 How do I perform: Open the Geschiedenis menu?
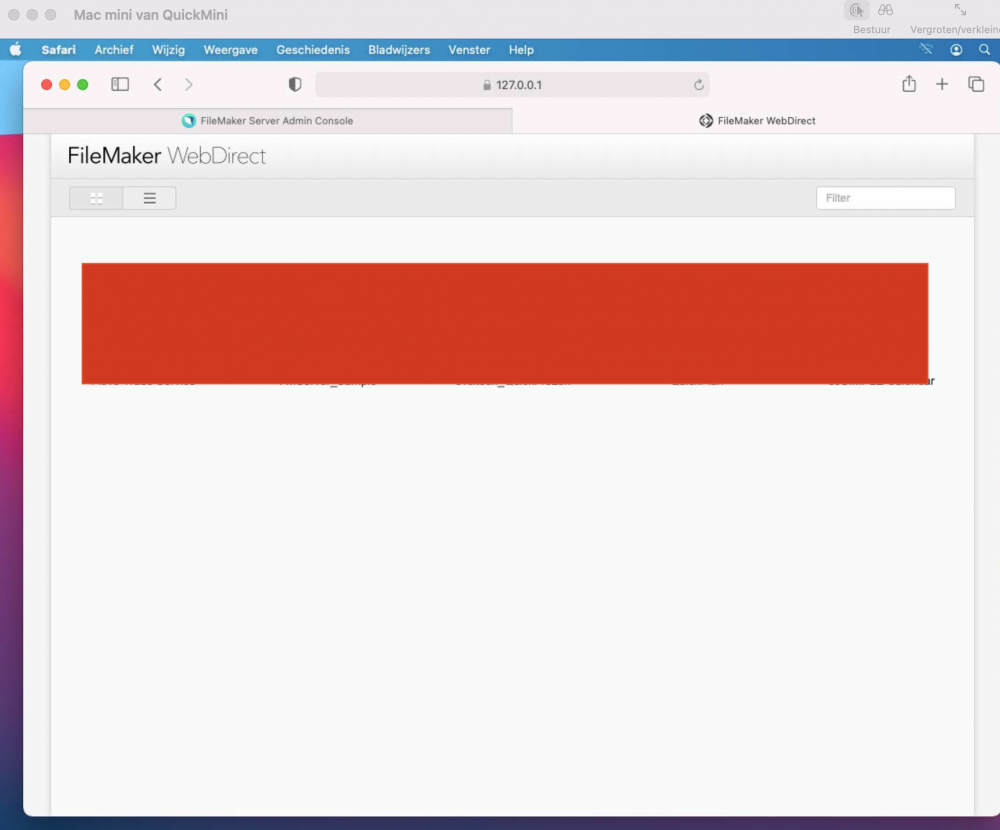tap(313, 50)
